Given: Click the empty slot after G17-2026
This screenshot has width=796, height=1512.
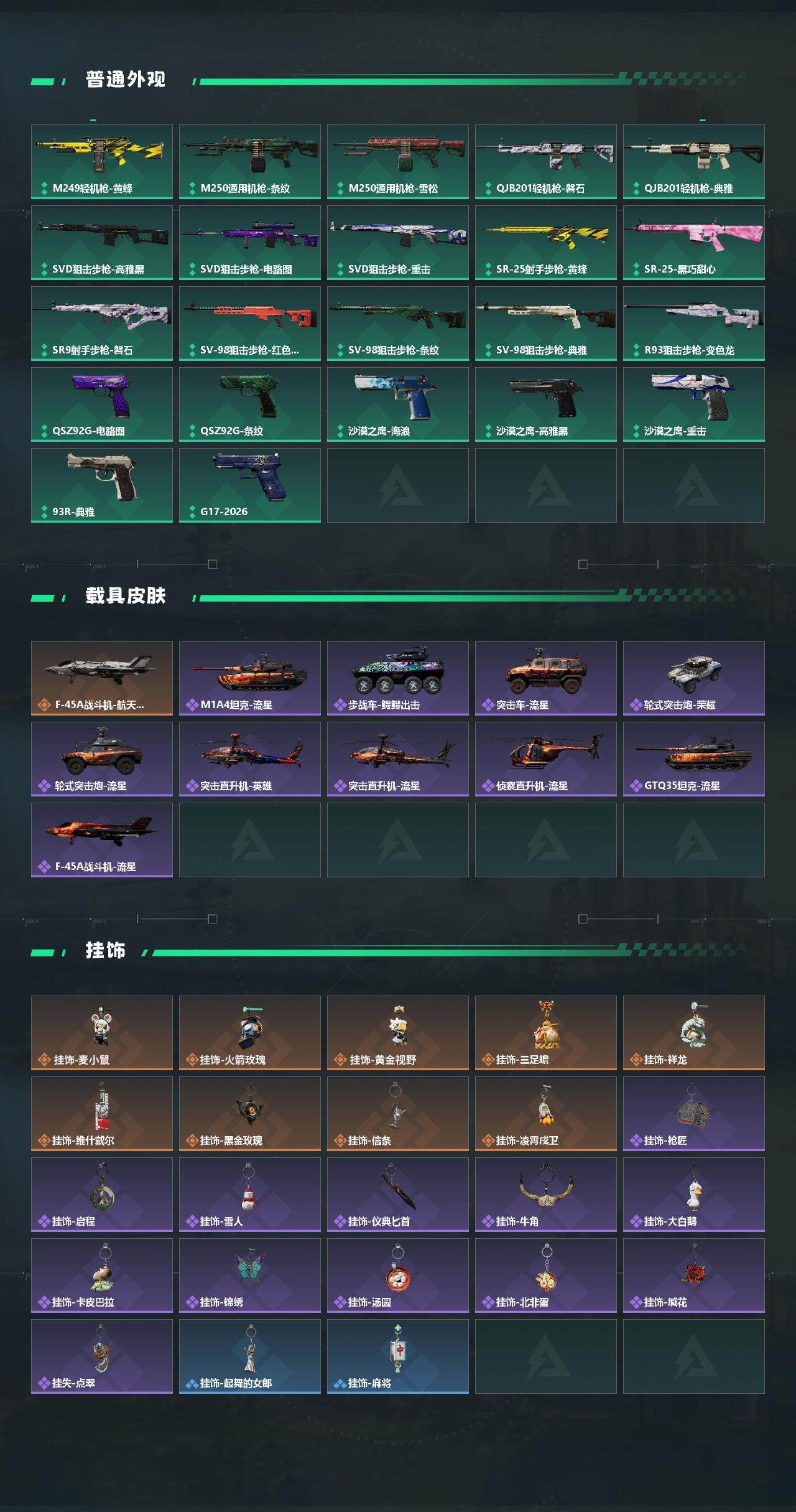Looking at the screenshot, I should [x=398, y=485].
